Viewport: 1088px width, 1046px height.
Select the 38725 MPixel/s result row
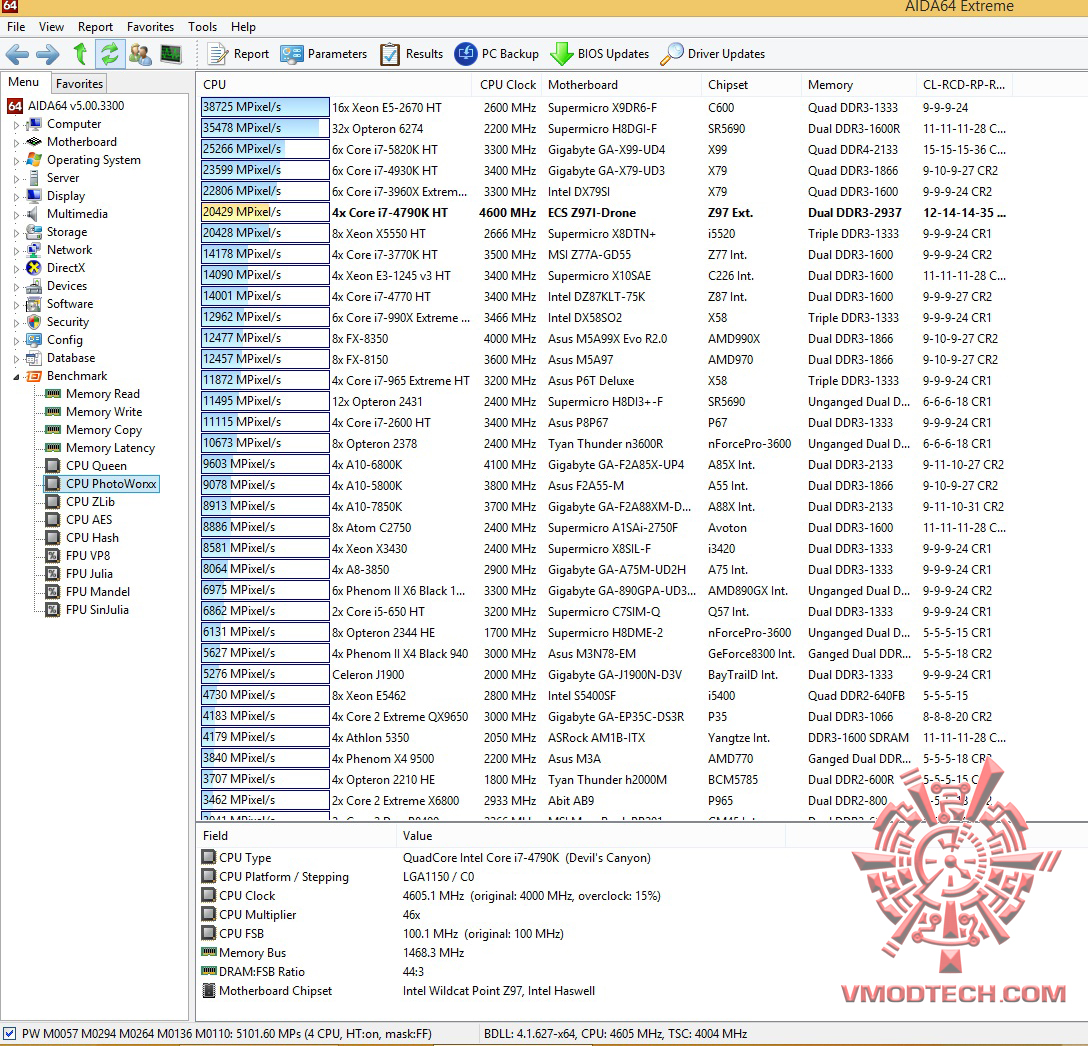pos(604,108)
